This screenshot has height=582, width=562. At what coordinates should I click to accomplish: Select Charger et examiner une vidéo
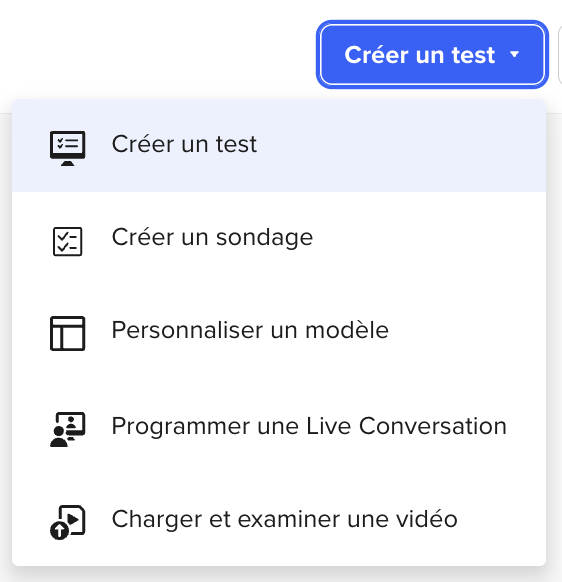pyautogui.click(x=279, y=519)
